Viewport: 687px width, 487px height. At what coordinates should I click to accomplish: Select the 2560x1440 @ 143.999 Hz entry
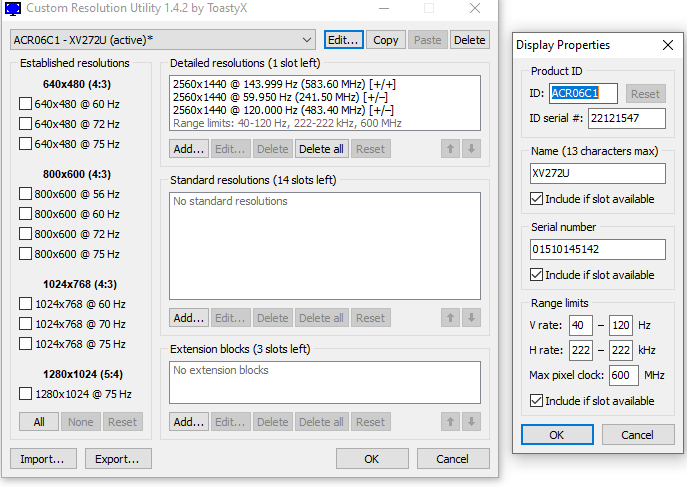pos(284,84)
